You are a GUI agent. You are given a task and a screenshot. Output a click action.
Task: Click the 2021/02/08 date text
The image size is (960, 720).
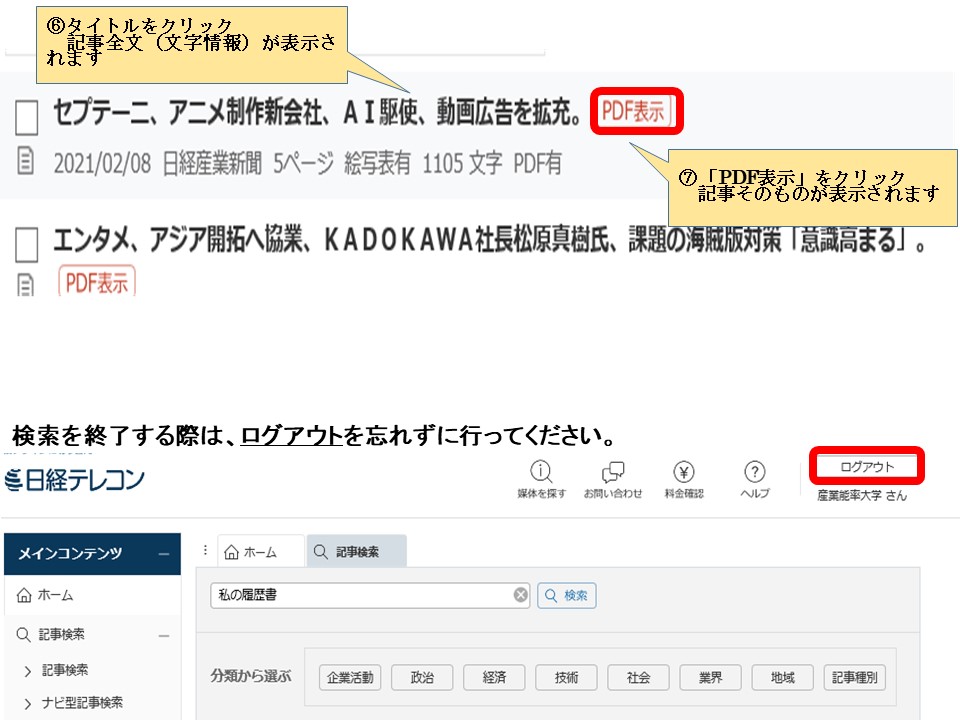(x=102, y=163)
